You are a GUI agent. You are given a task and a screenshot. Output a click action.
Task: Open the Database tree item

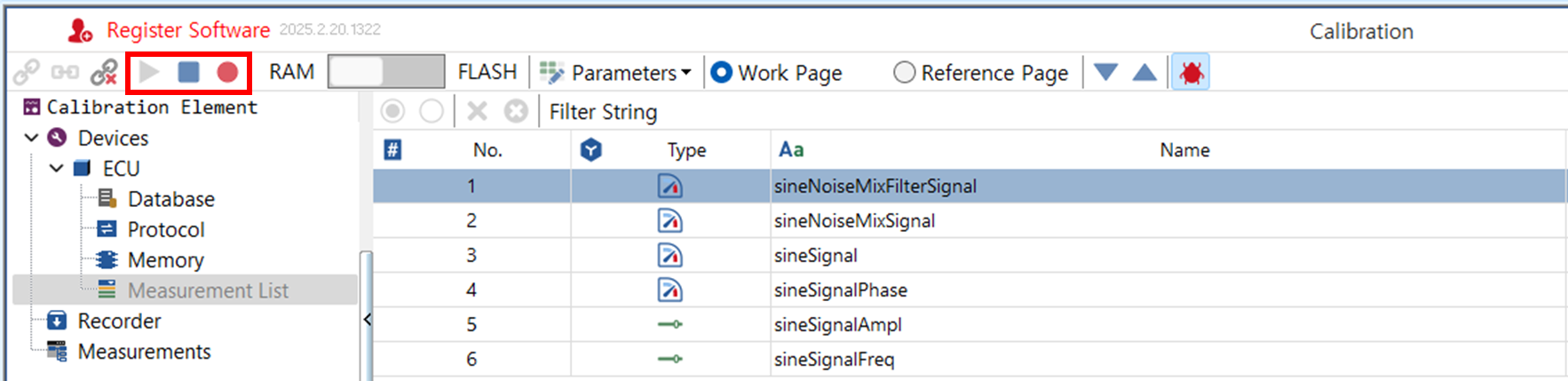point(170,199)
